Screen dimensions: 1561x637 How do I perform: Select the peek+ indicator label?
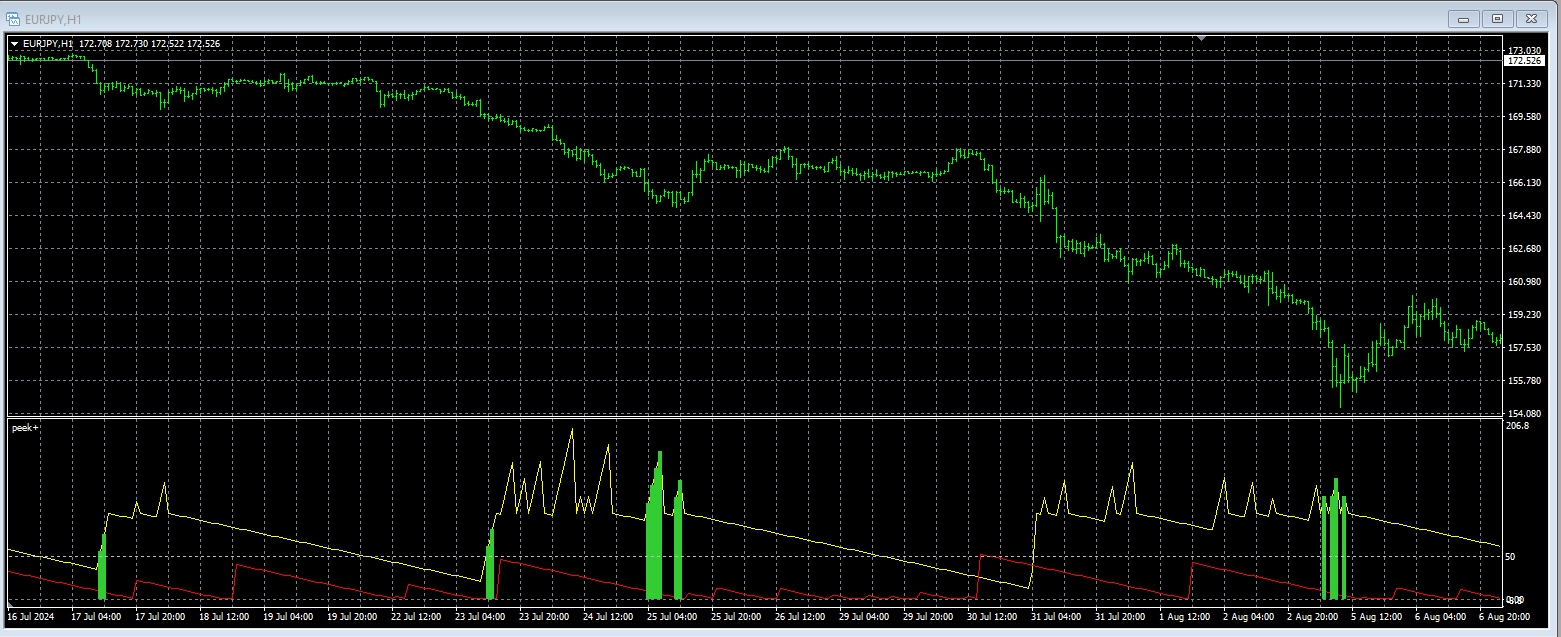(x=25, y=427)
